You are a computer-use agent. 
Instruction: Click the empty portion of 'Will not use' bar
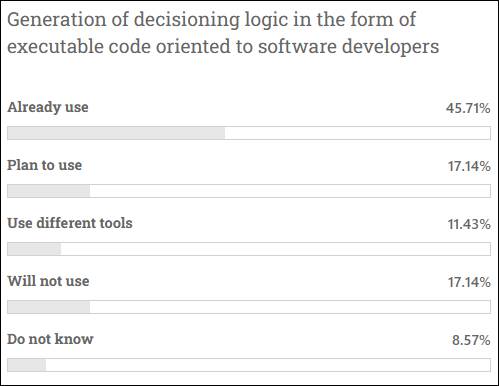(290, 307)
